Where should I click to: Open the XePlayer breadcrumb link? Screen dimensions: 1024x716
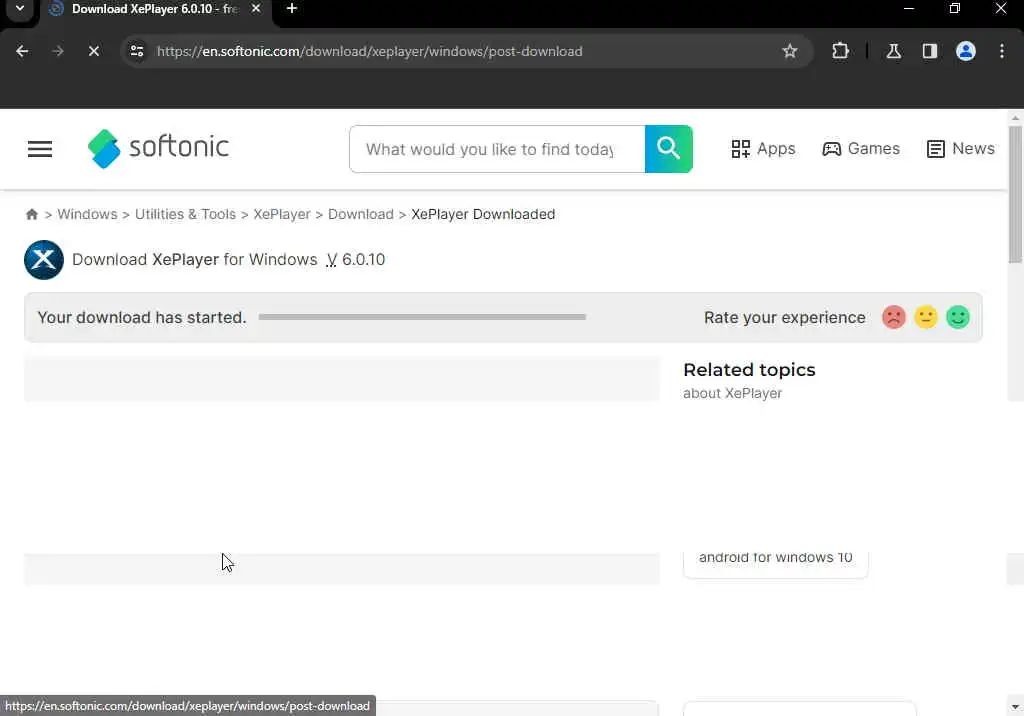[281, 214]
